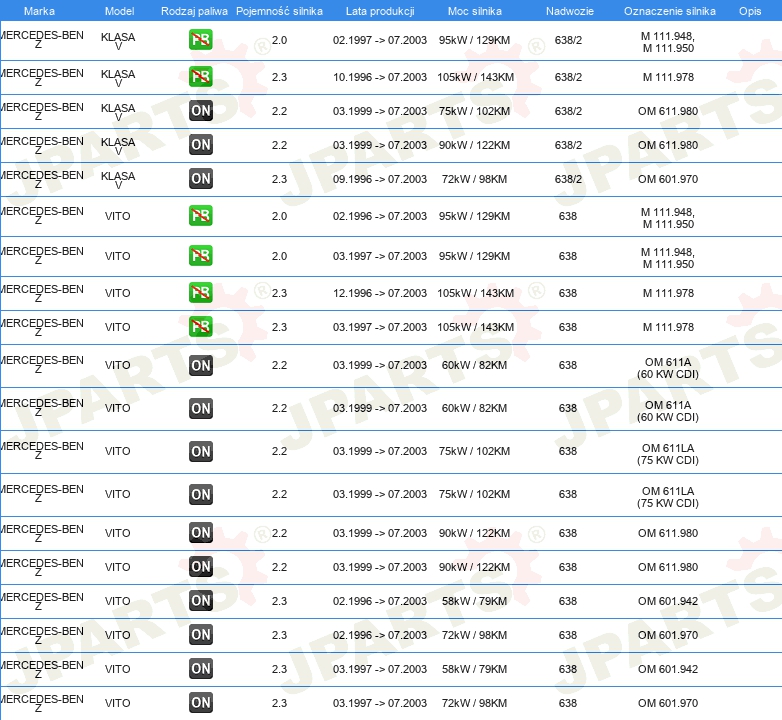Click '58kW / 79KM' in the 02.1996 row
This screenshot has width=782, height=720.
tap(474, 601)
